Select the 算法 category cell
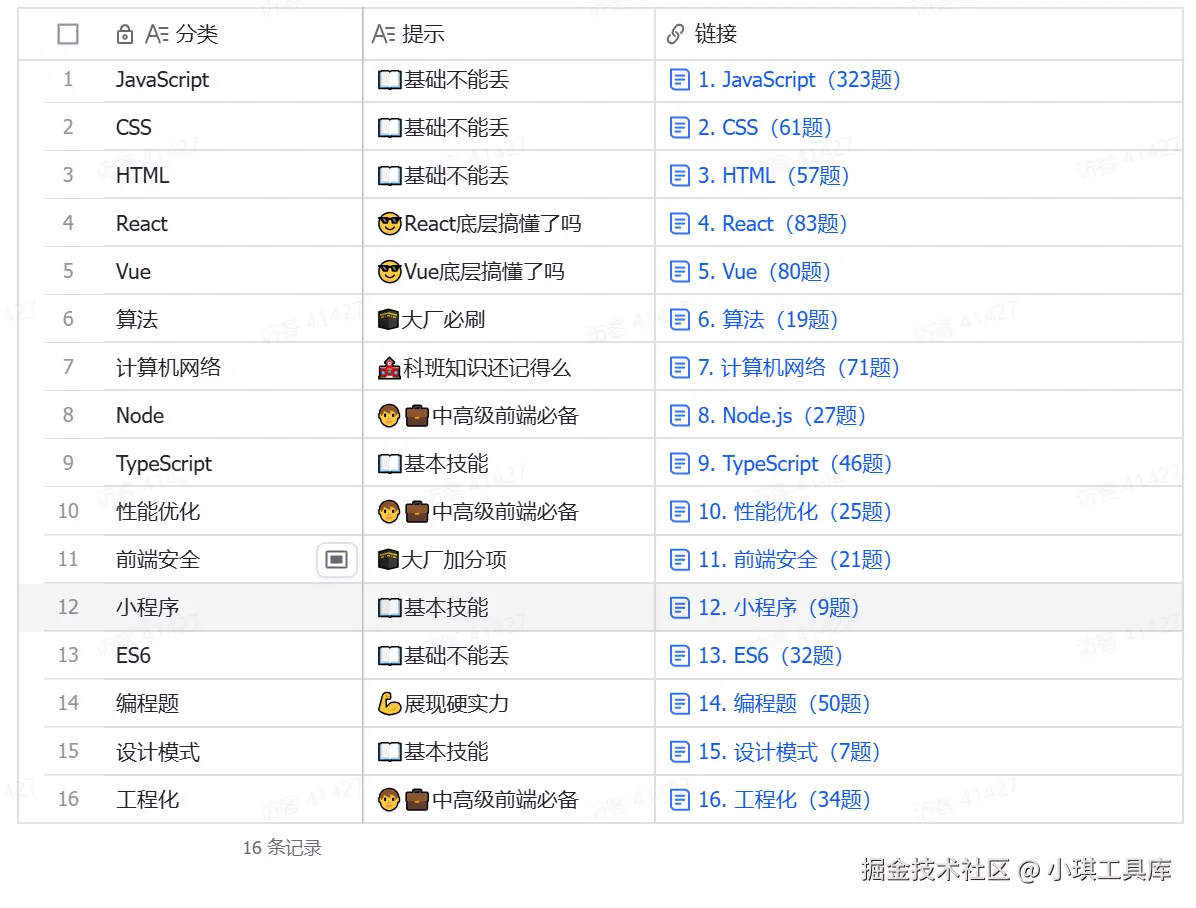Viewport: 1196px width, 908px height. pyautogui.click(x=233, y=320)
